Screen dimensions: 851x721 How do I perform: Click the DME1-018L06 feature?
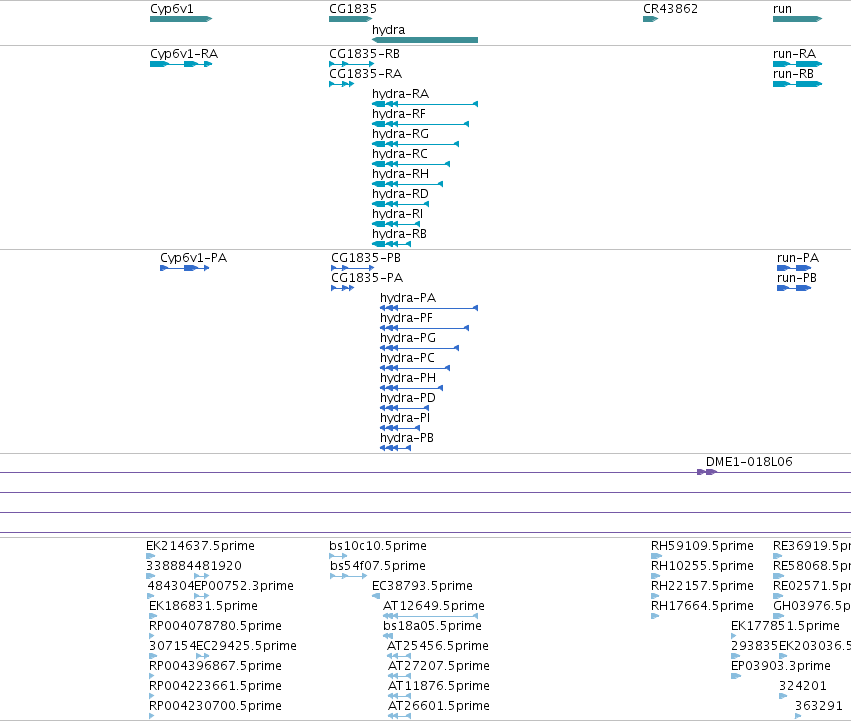coord(707,472)
